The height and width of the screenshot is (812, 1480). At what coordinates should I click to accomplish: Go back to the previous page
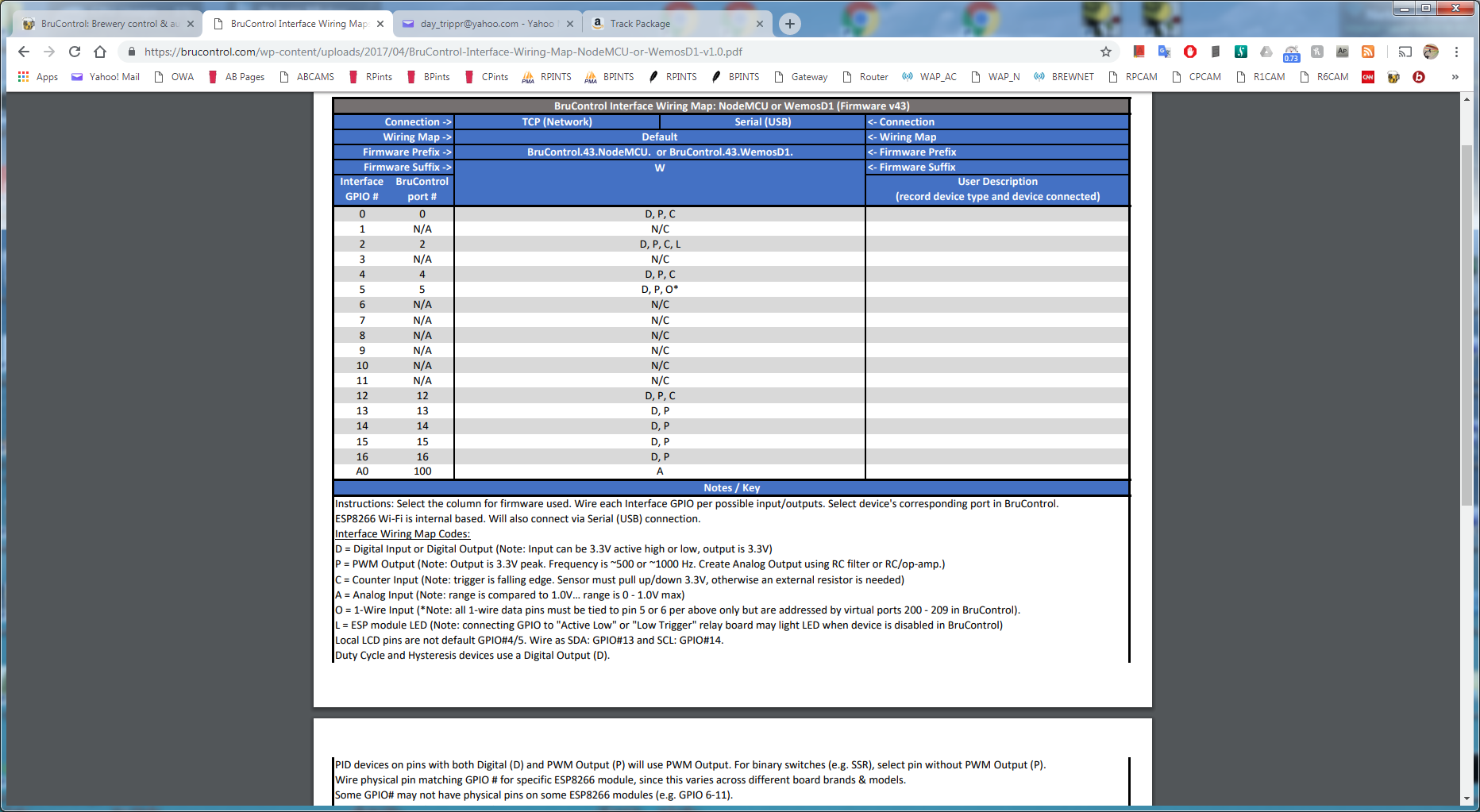pos(24,52)
